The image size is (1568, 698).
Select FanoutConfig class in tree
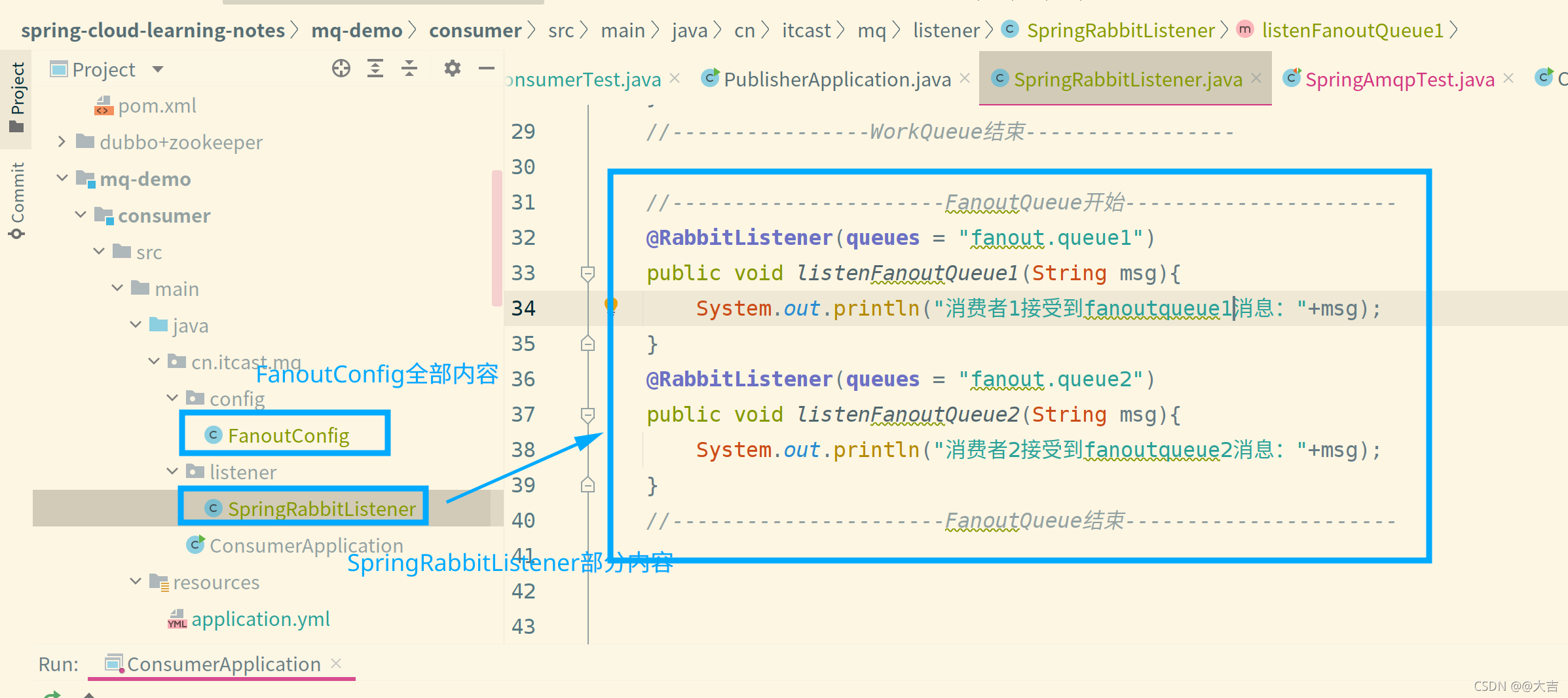[x=288, y=435]
